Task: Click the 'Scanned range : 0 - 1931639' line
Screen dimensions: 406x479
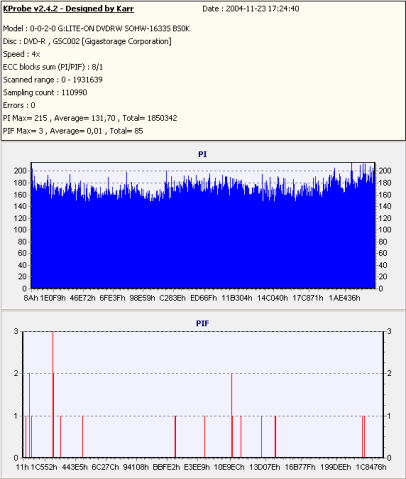Action: (53, 80)
